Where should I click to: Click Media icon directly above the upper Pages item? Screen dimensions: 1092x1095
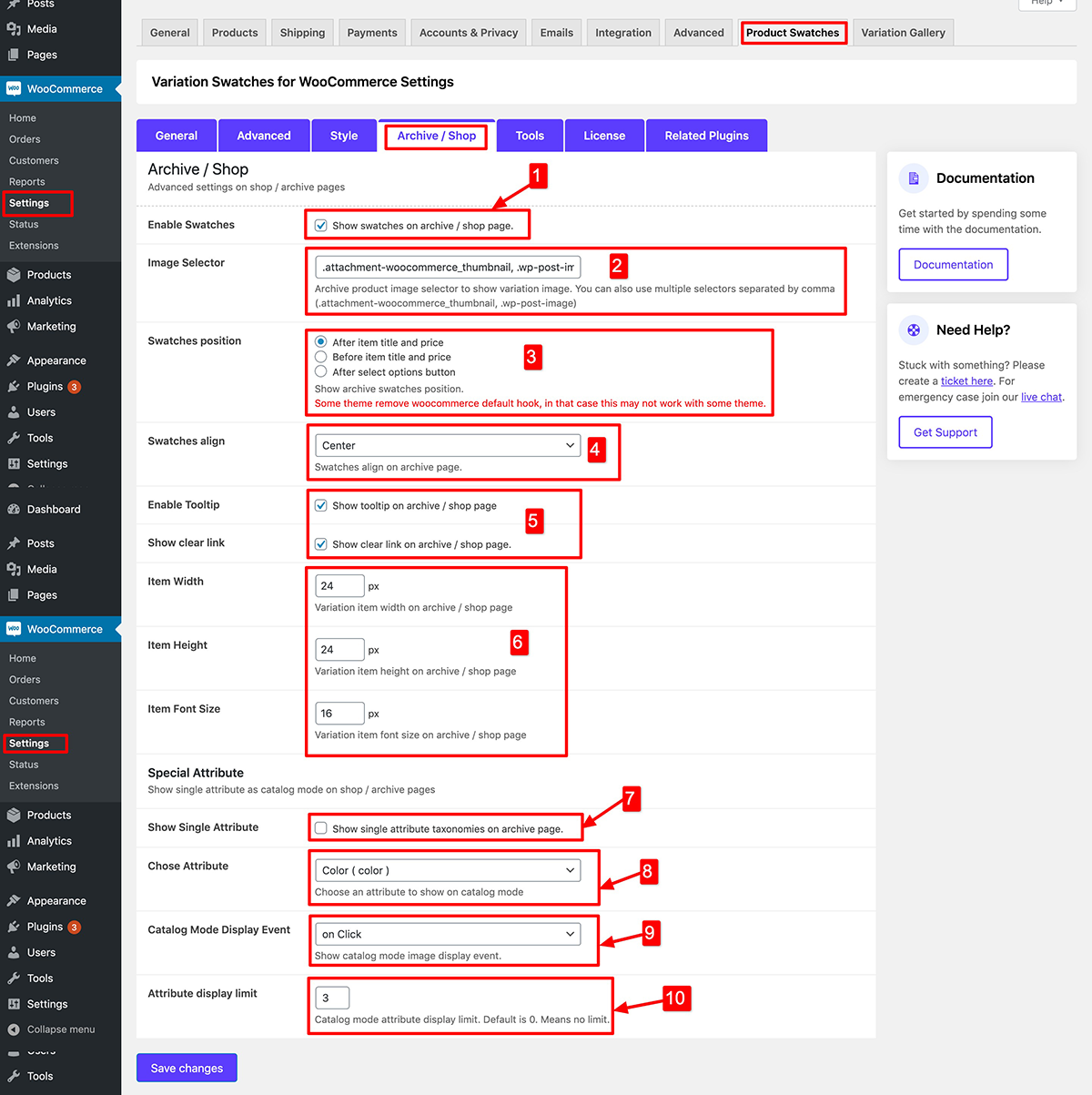pyautogui.click(x=14, y=29)
